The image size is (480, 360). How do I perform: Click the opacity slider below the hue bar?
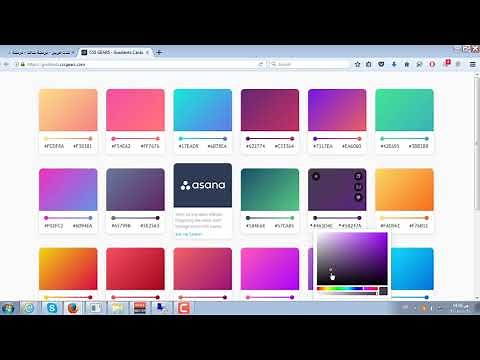coord(347,293)
